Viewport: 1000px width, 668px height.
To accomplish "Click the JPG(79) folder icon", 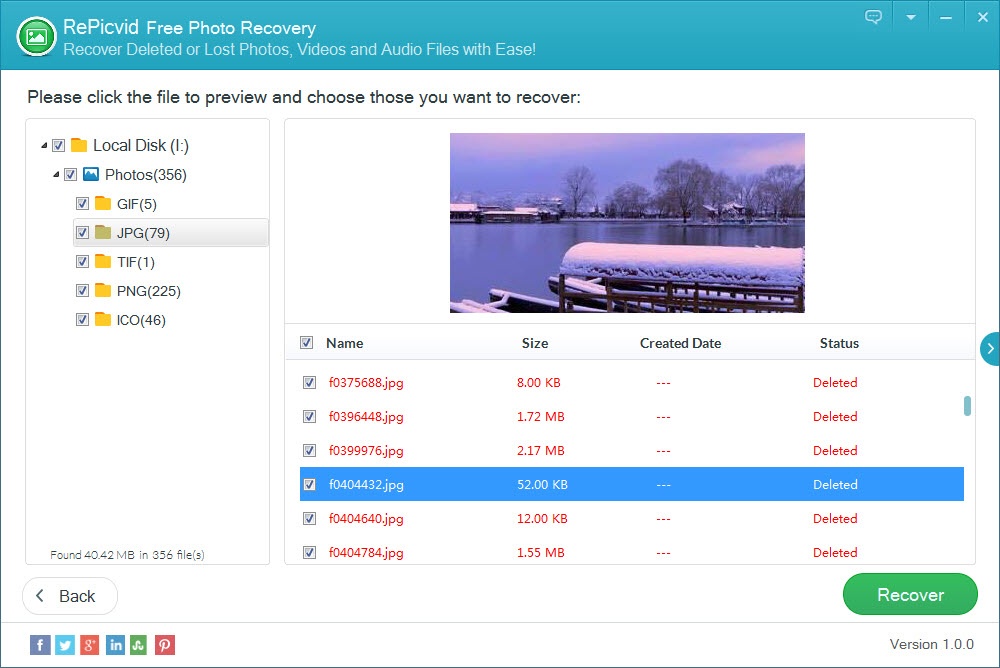I will tap(103, 232).
